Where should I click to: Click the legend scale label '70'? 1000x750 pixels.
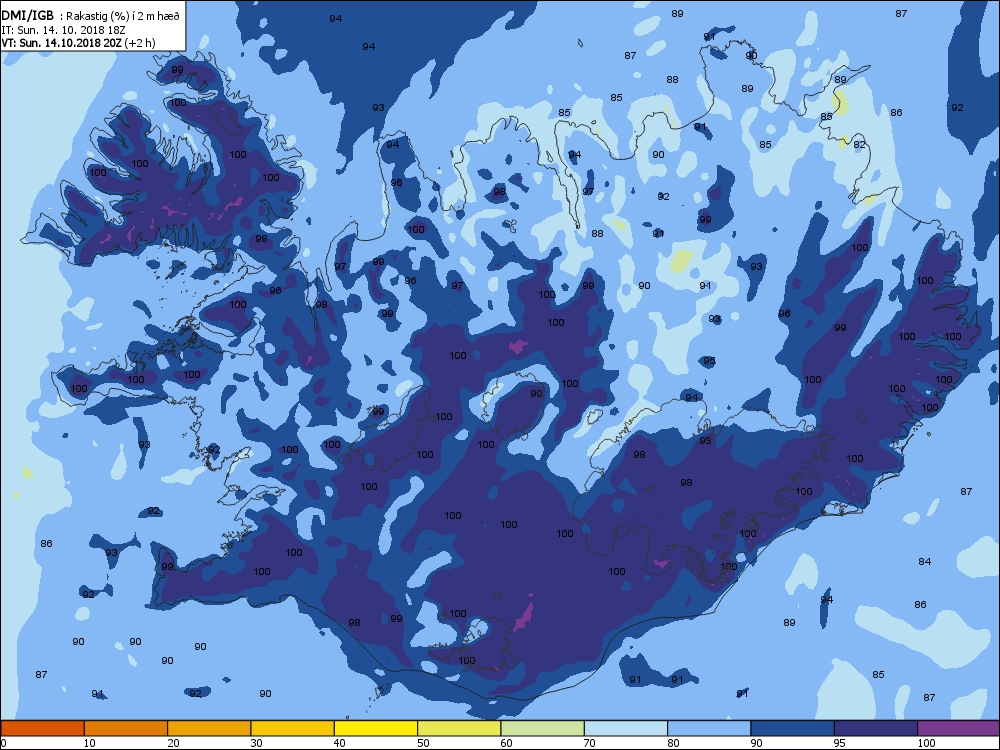click(x=589, y=743)
